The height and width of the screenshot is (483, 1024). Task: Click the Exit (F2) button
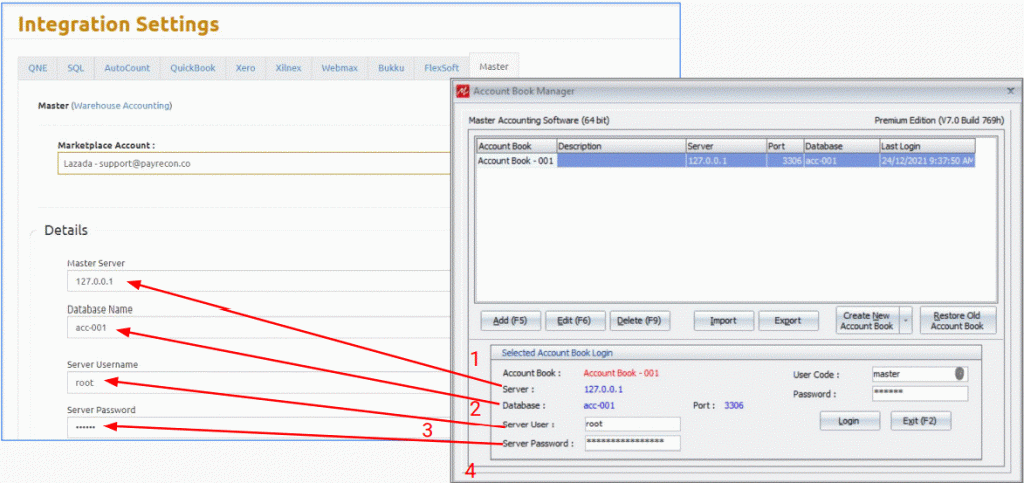[x=921, y=421]
